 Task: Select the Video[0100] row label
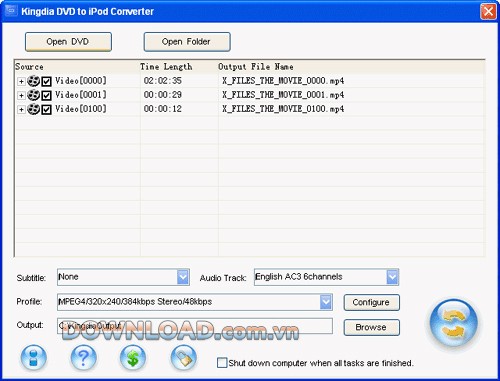(x=81, y=109)
